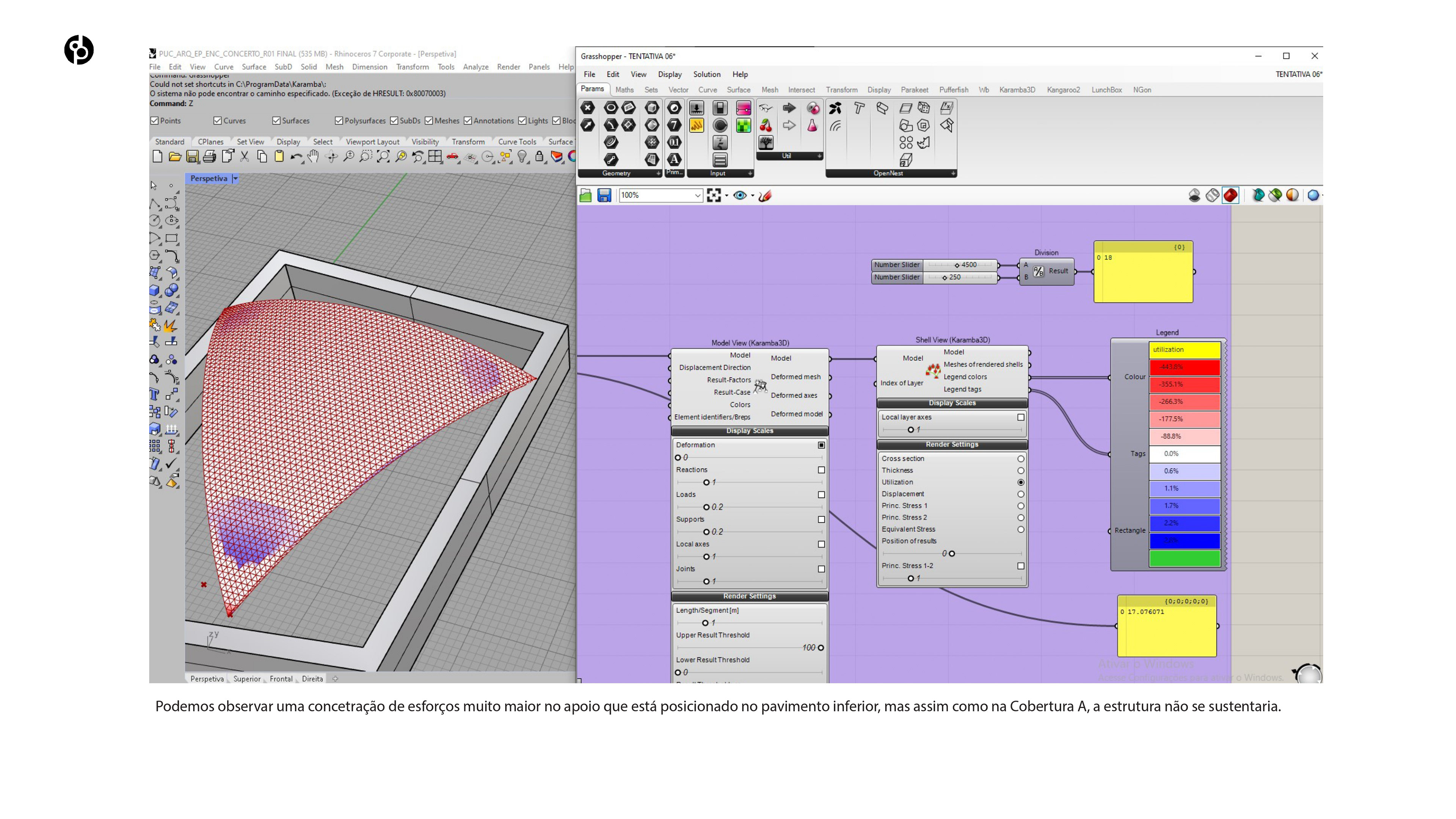This screenshot has height=819, width=1456.
Task: Switch to the Superior viewport tab
Action: click(x=246, y=679)
